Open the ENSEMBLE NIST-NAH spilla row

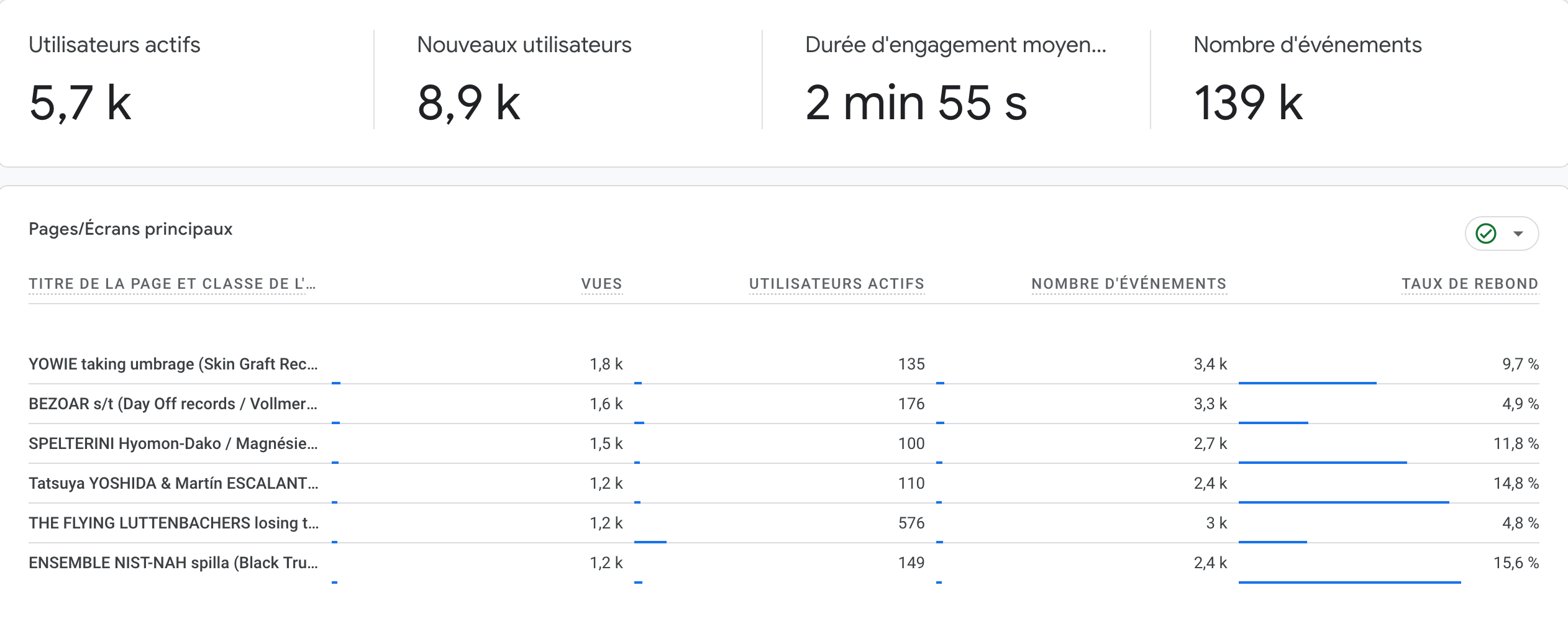[x=173, y=563]
